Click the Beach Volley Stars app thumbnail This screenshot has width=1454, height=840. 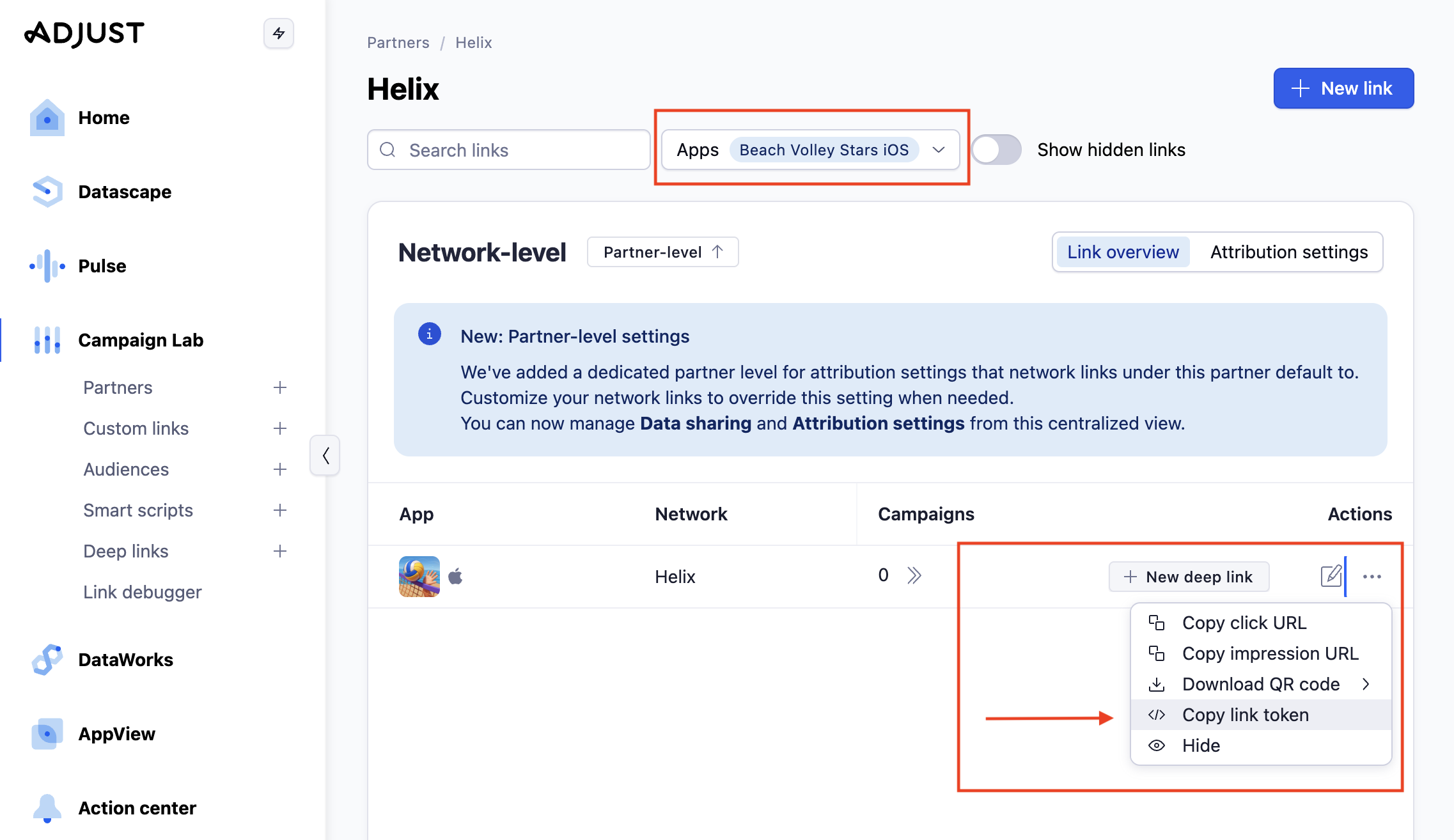pos(419,577)
